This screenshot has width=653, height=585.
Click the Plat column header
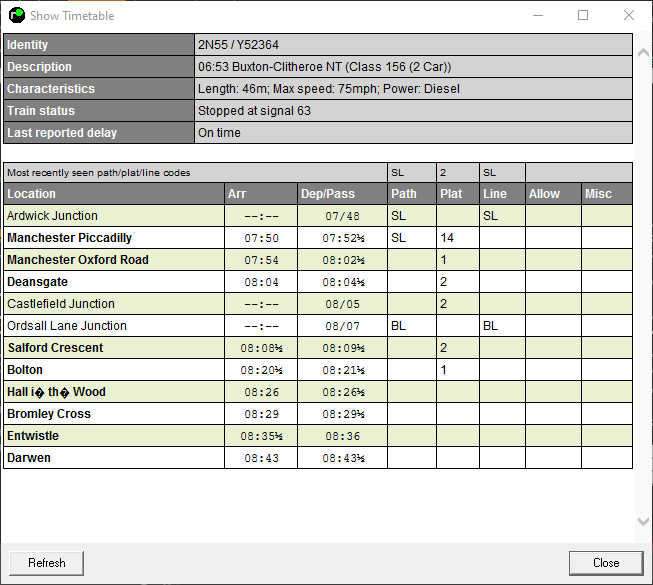point(458,194)
